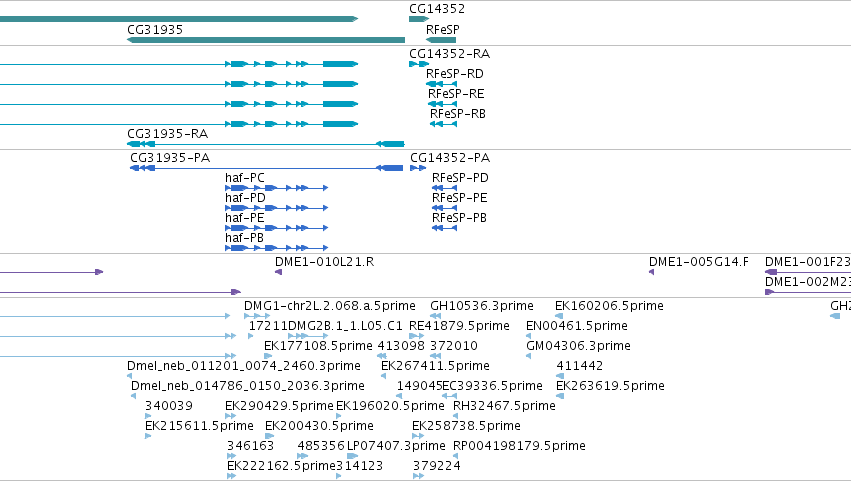Click the RFeSP-RB transcript label
The height and width of the screenshot is (481, 851).
point(458,114)
